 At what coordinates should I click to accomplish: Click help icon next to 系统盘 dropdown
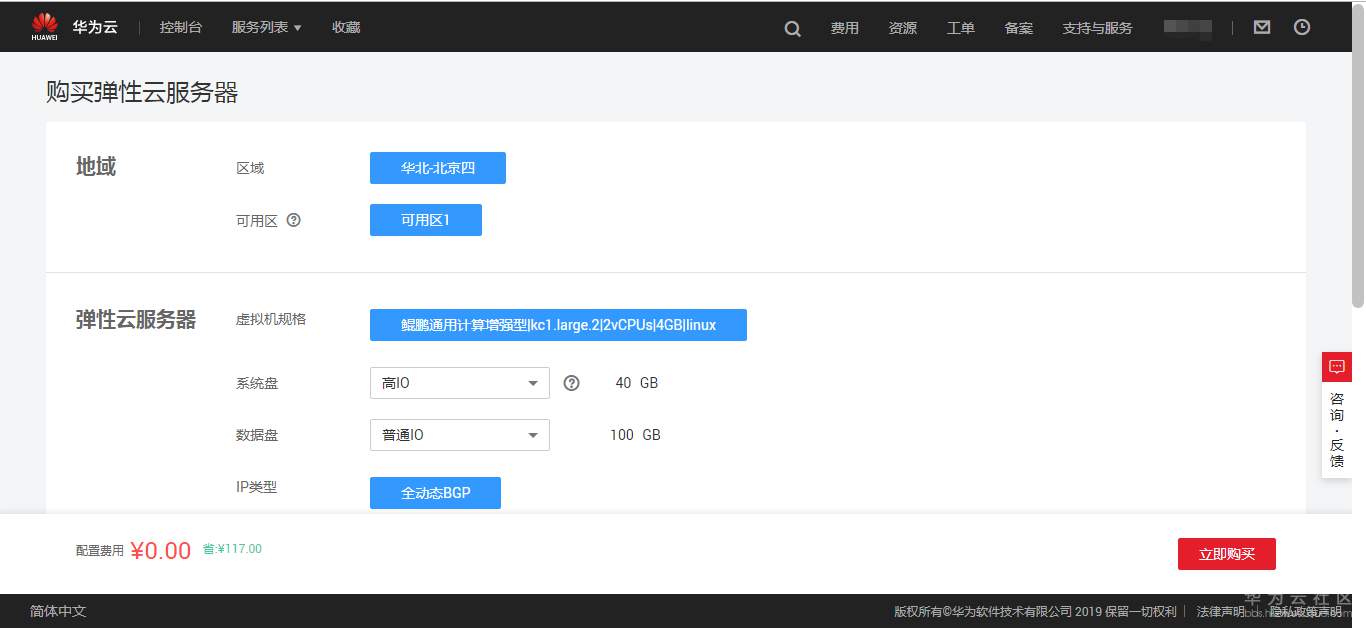pyautogui.click(x=571, y=383)
